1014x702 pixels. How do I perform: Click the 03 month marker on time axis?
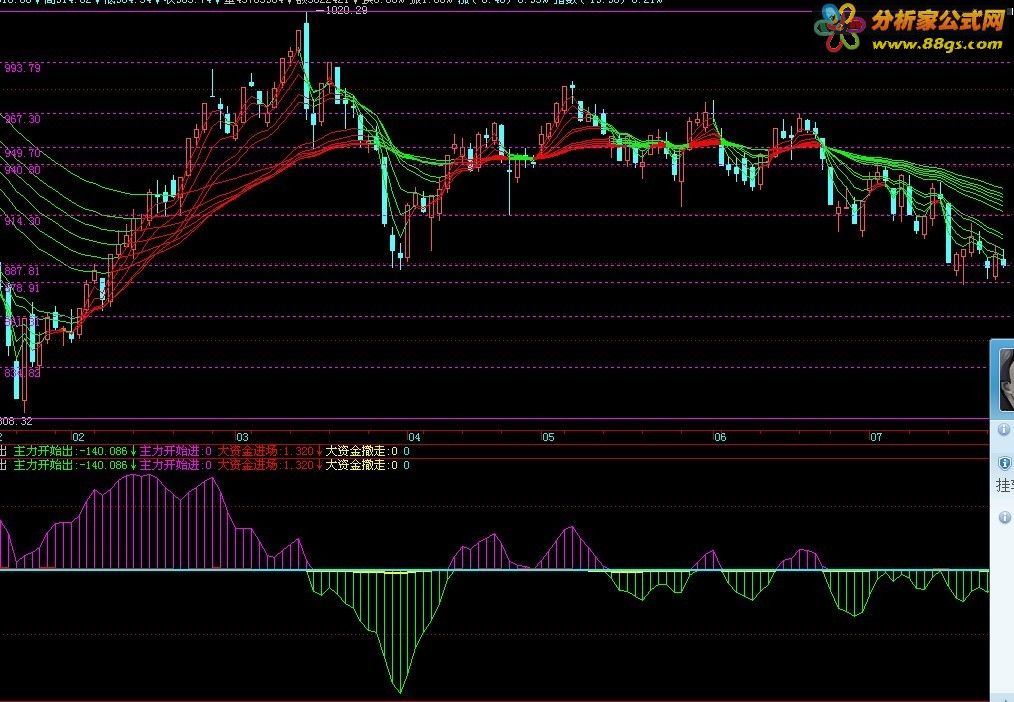[x=242, y=438]
